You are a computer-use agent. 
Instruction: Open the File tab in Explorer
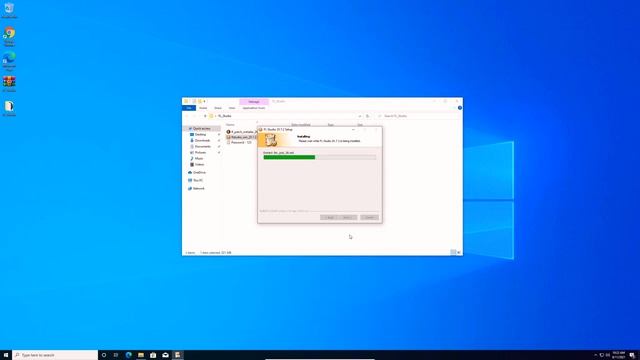189,108
